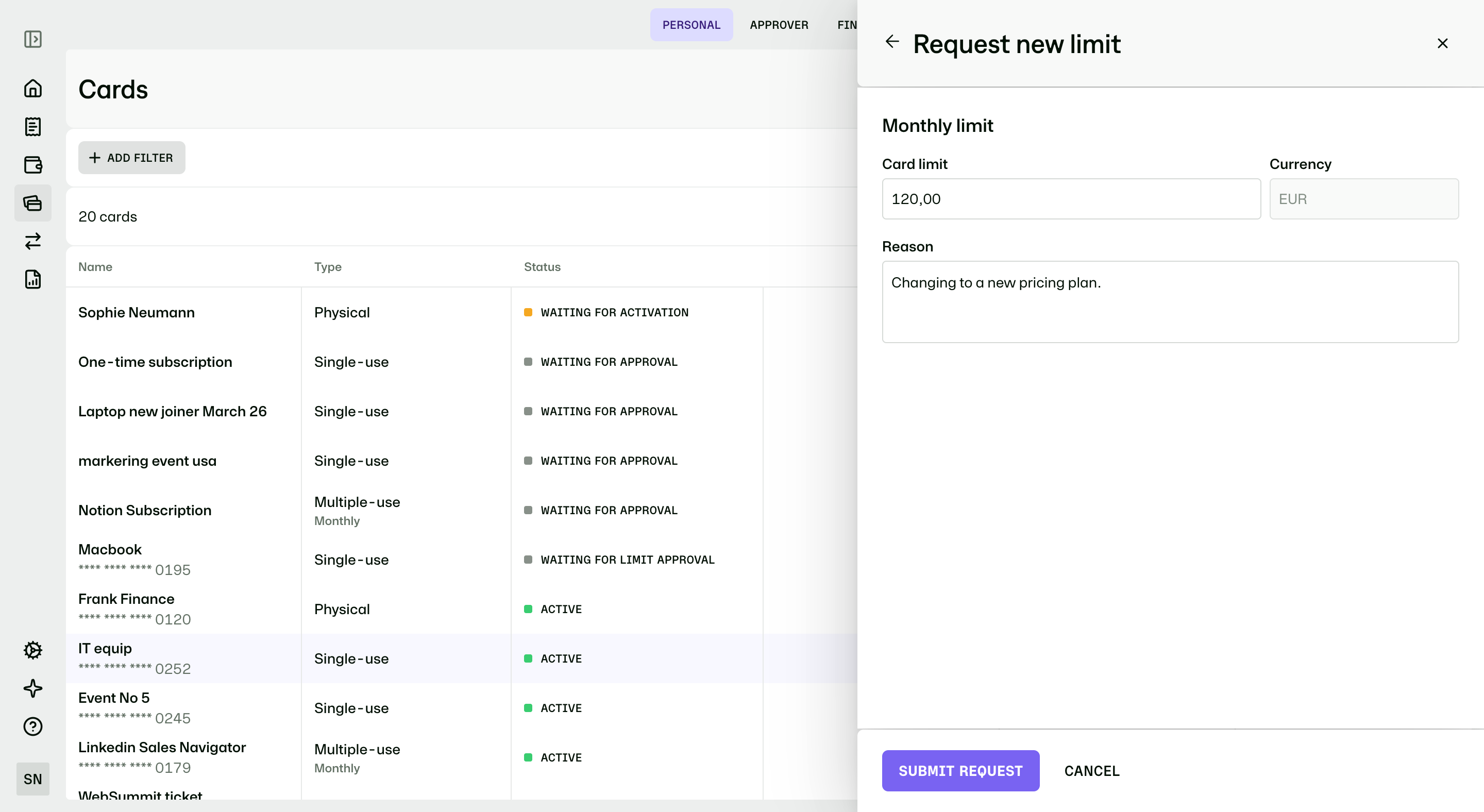
Task: Open the transfers arrows icon in sidebar
Action: tap(33, 241)
